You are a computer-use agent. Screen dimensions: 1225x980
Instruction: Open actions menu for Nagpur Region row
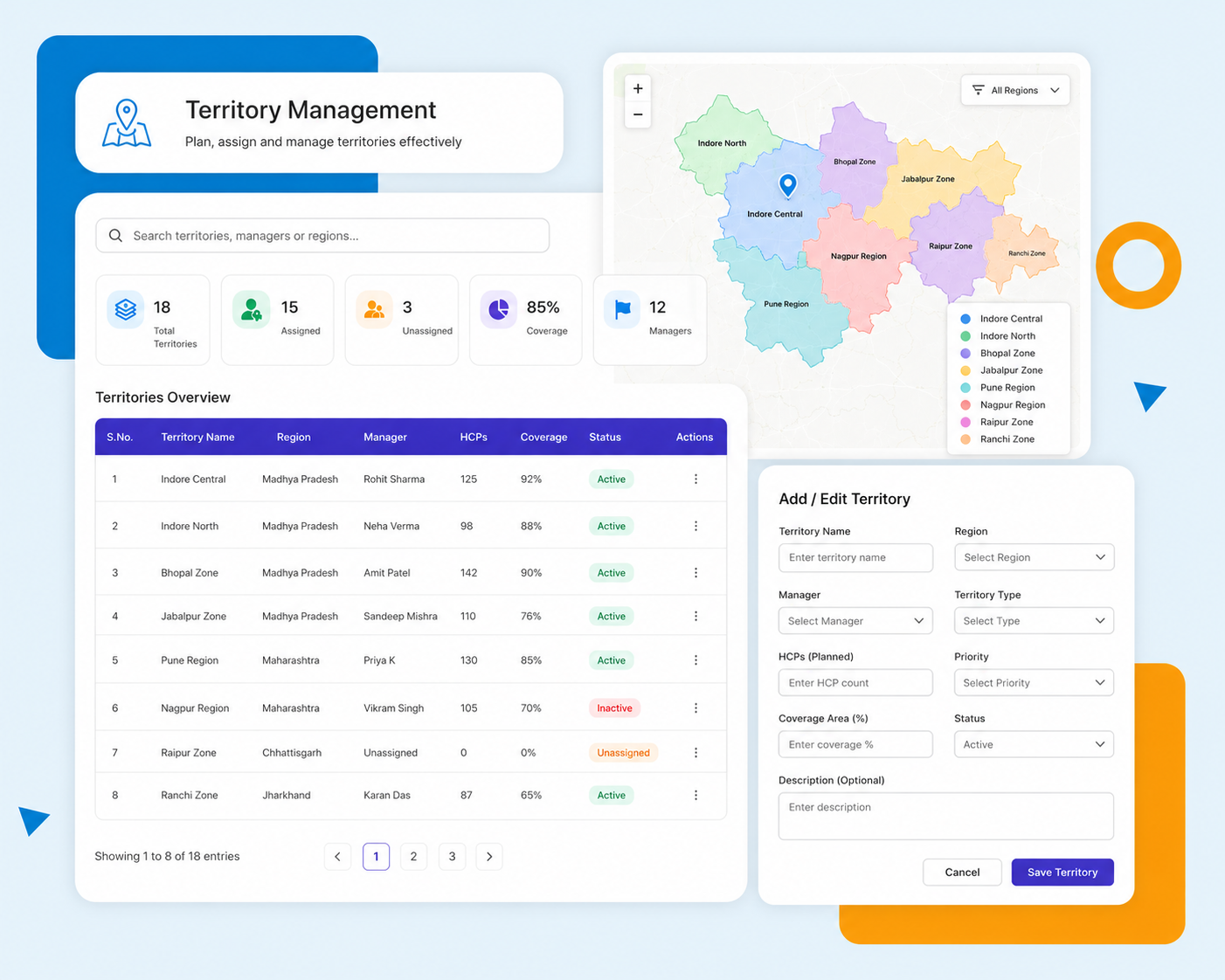tap(696, 708)
